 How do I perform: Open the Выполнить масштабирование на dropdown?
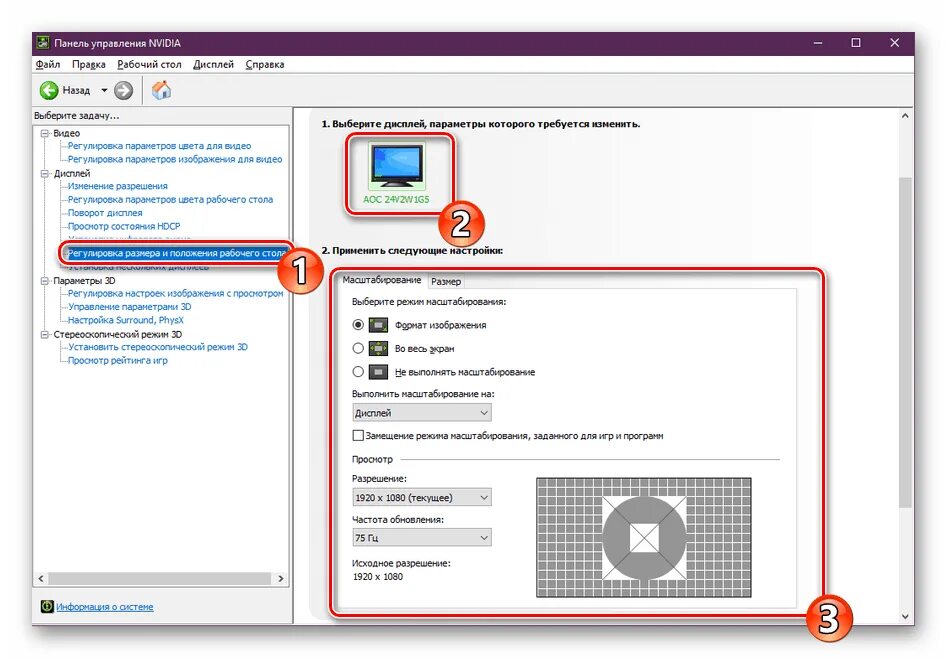(x=422, y=413)
